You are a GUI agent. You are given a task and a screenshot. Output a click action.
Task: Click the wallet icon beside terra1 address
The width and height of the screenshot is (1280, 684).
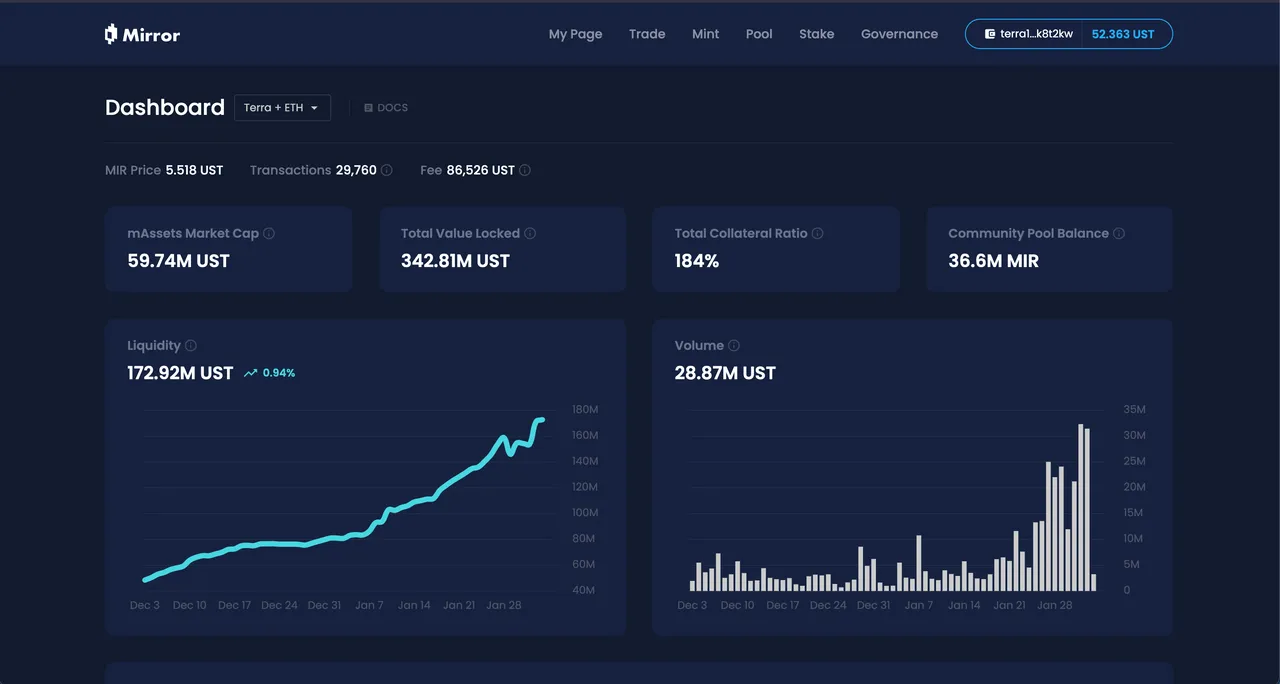(x=990, y=34)
